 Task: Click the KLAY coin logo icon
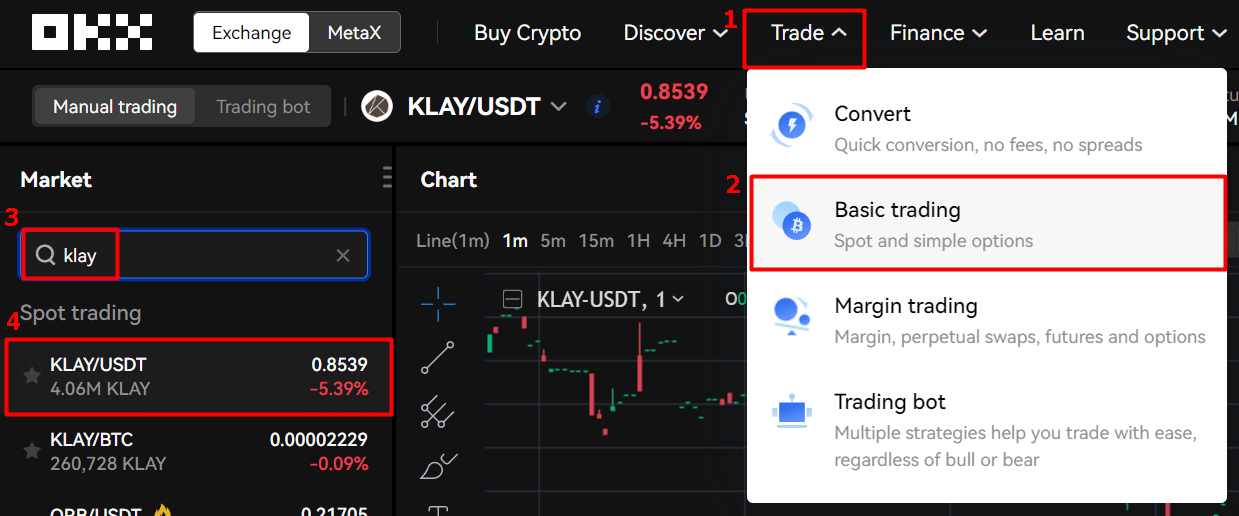(377, 106)
